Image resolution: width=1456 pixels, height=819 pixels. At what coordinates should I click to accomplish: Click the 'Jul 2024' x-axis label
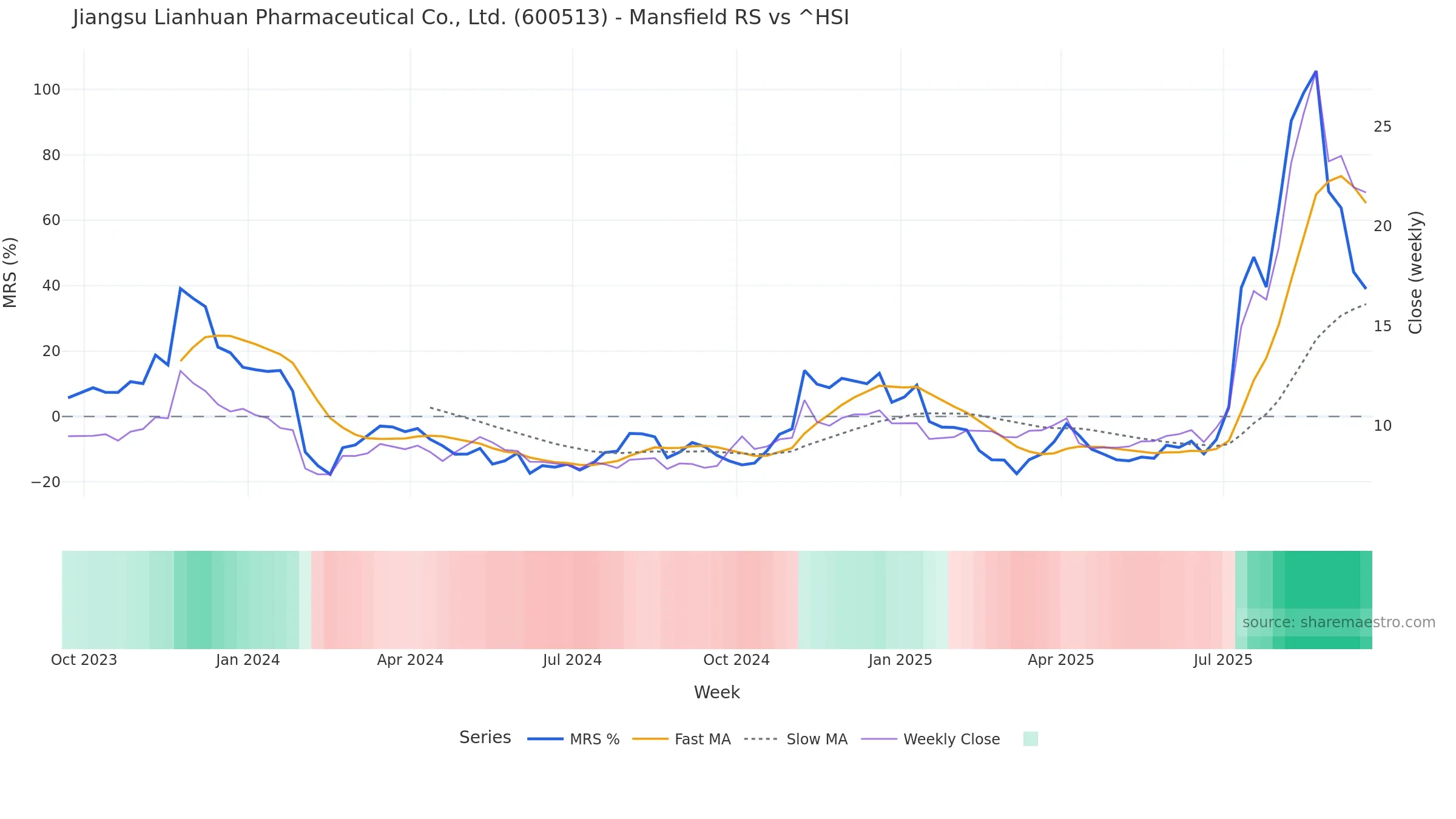572,660
